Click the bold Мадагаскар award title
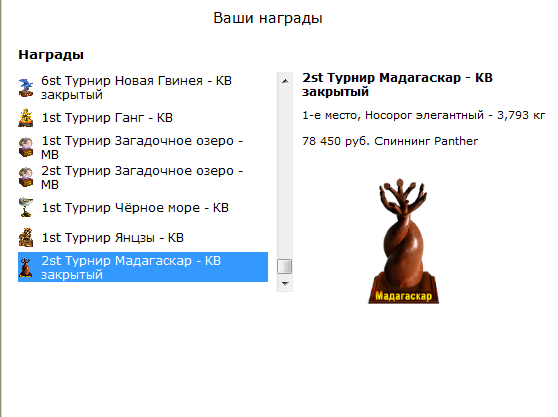Viewport: 558px width, 417px height. (x=397, y=85)
